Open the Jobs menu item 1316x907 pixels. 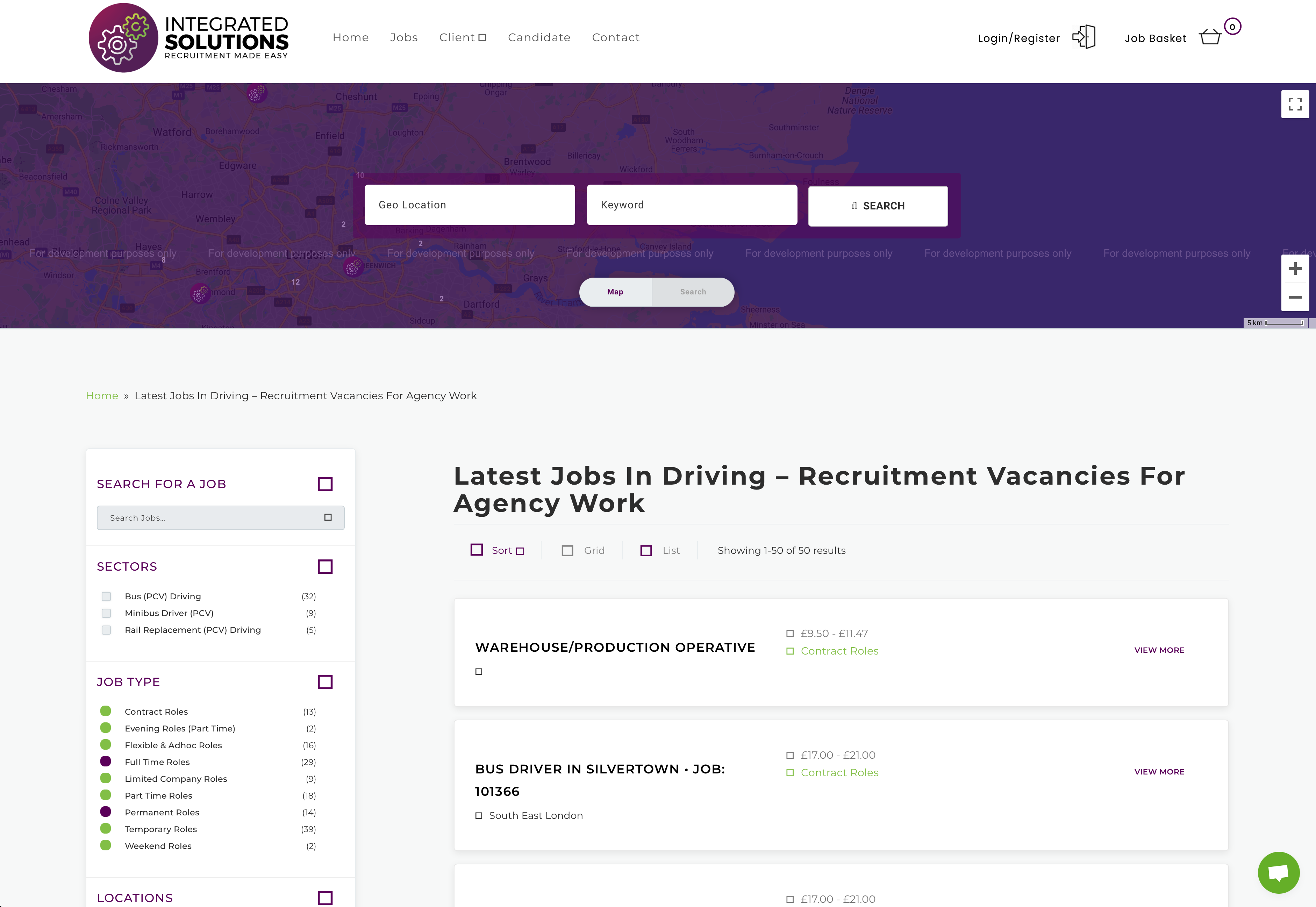pos(403,37)
